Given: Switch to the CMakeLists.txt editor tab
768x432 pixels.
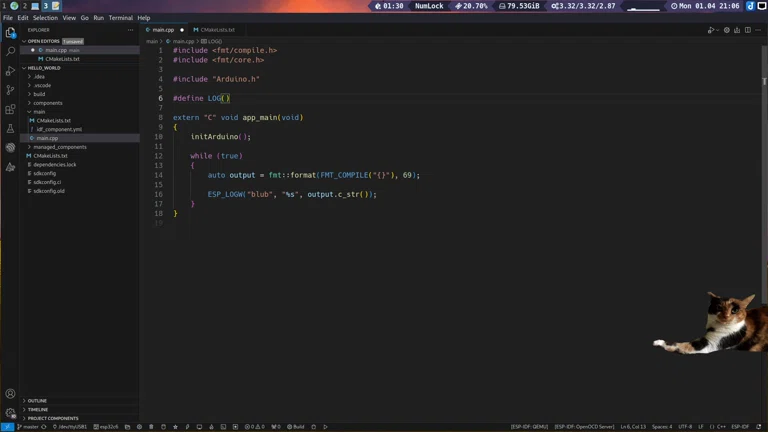Looking at the screenshot, I should 217,30.
